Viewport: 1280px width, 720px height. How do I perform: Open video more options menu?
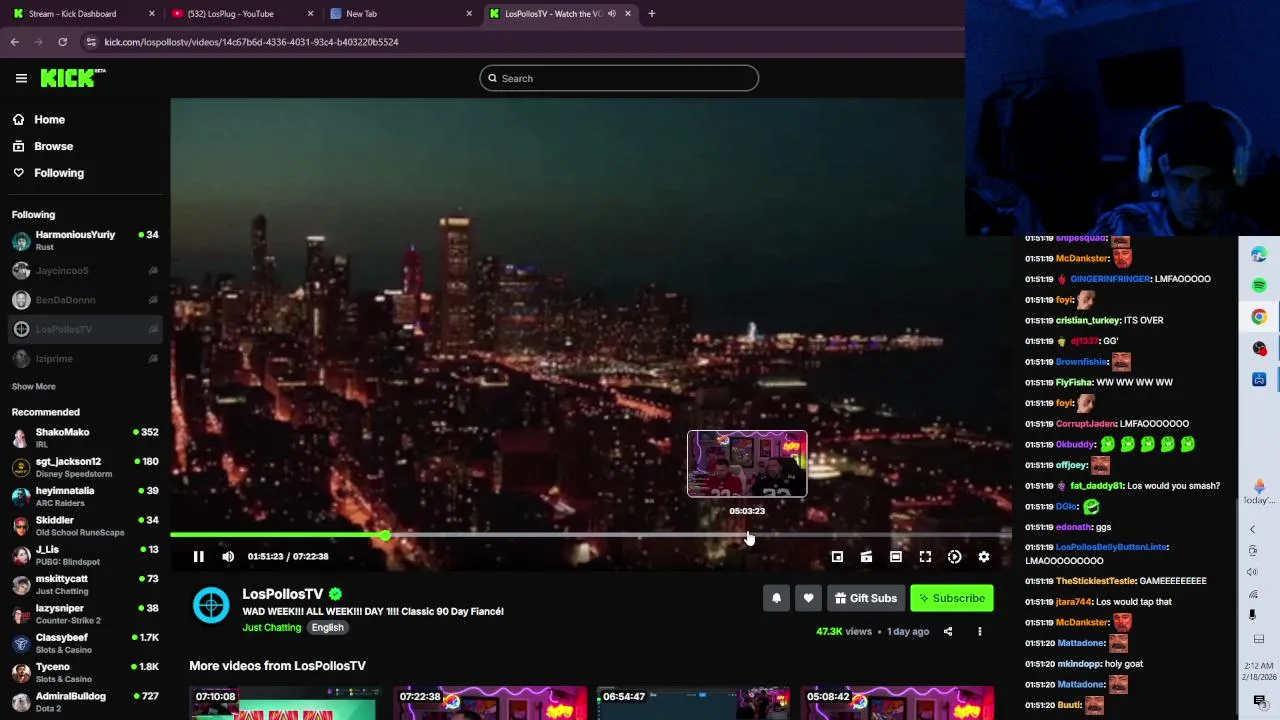pyautogui.click(x=980, y=632)
